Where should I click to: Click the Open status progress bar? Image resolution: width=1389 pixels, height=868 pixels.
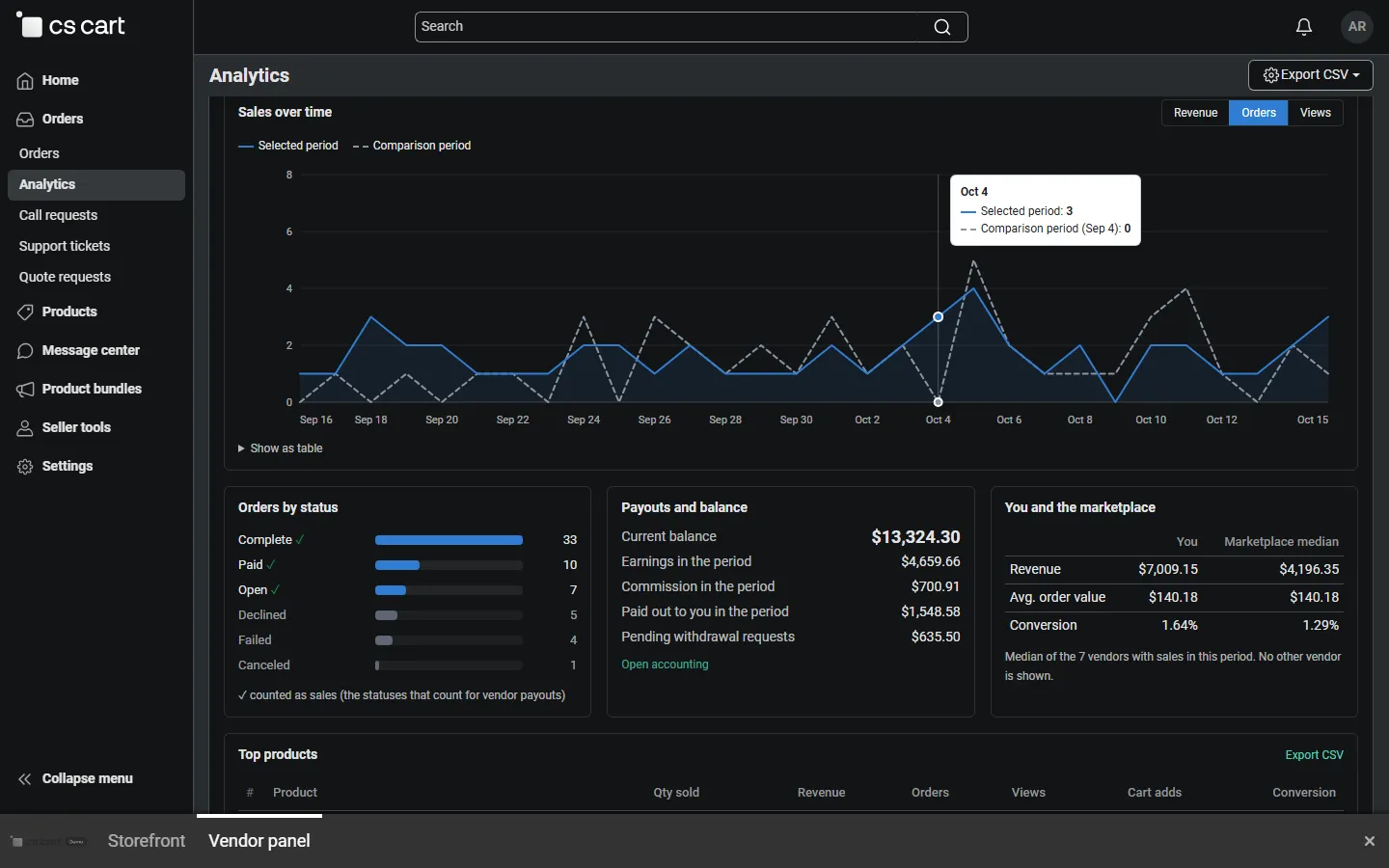449,590
